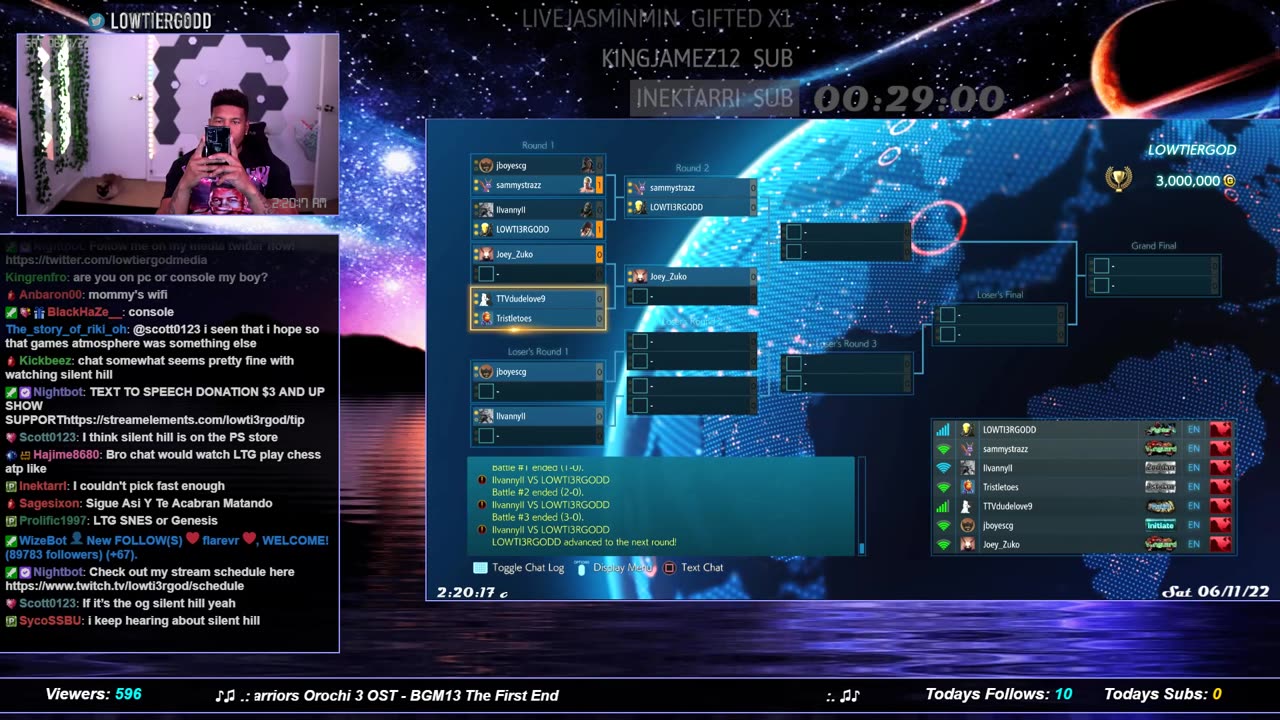
Task: Click the EN language tag on jboyescg's row
Action: coord(1193,525)
